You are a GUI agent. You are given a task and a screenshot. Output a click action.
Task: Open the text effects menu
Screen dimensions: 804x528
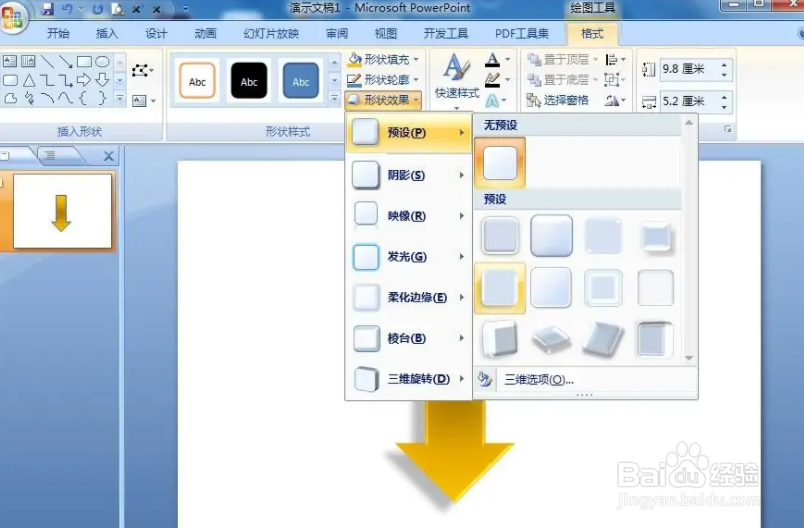(x=496, y=100)
